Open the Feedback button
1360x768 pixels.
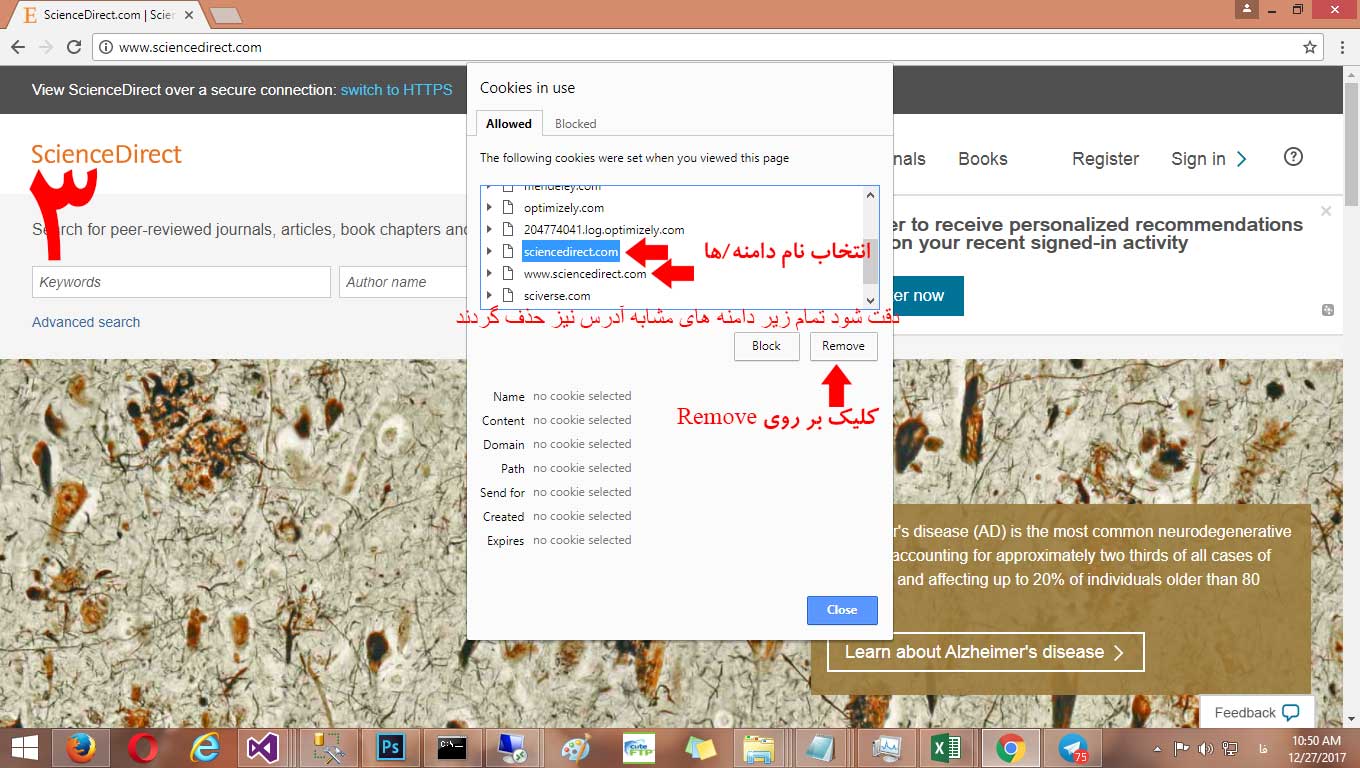tap(1256, 713)
